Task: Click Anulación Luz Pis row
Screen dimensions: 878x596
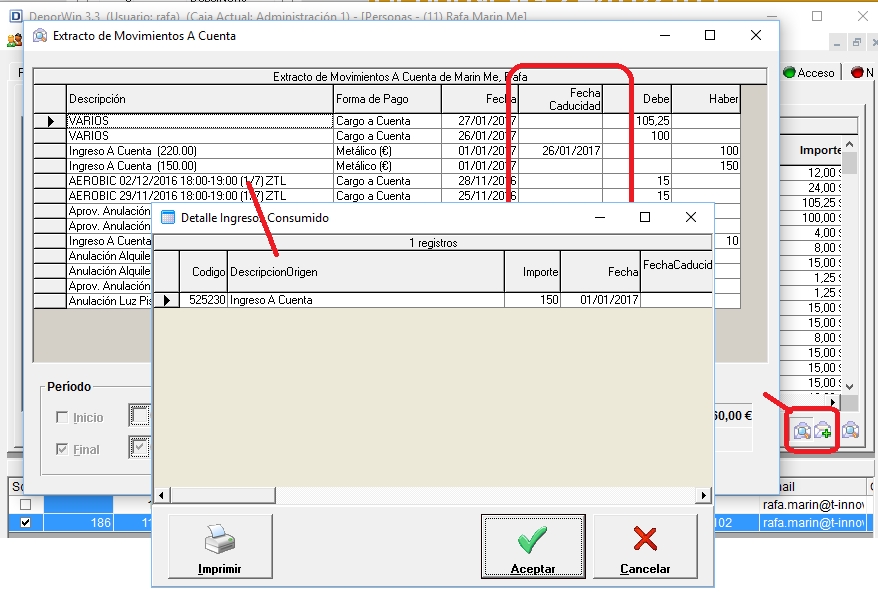Action: click(109, 301)
